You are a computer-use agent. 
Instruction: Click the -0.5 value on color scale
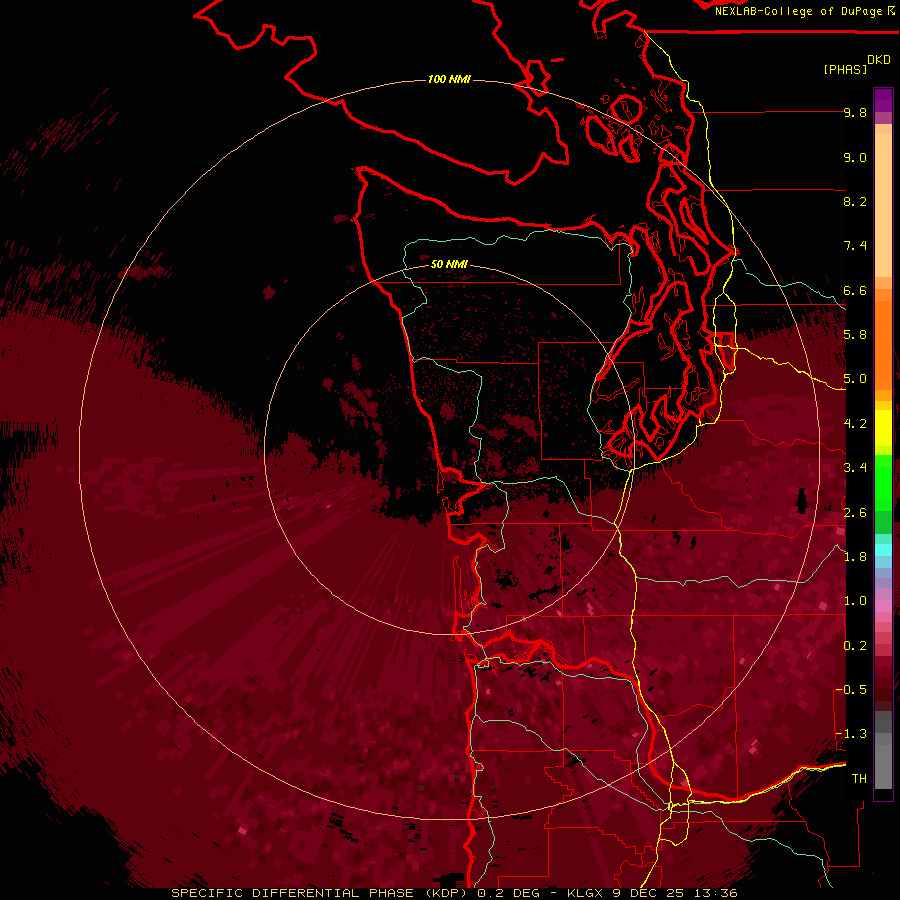(851, 690)
